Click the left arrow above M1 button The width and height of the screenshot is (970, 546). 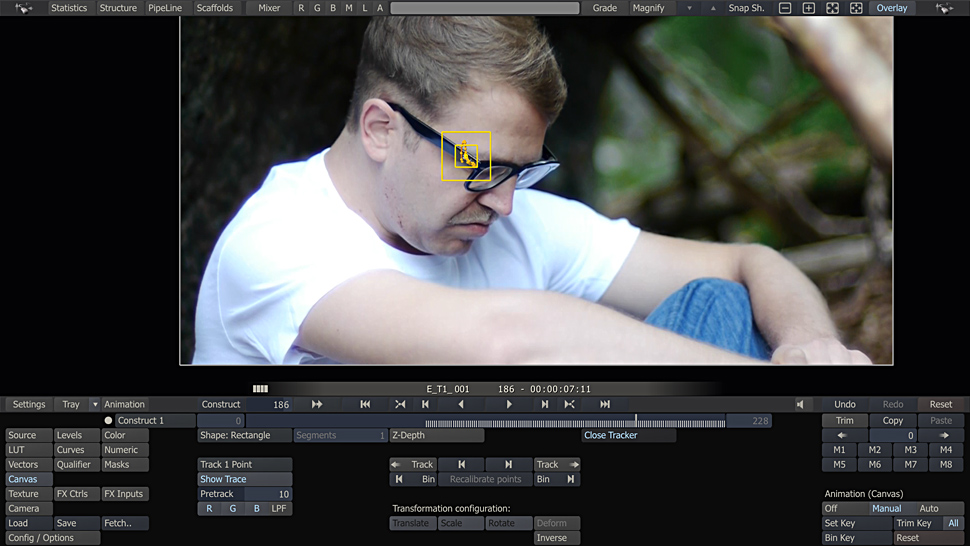pyautogui.click(x=841, y=436)
